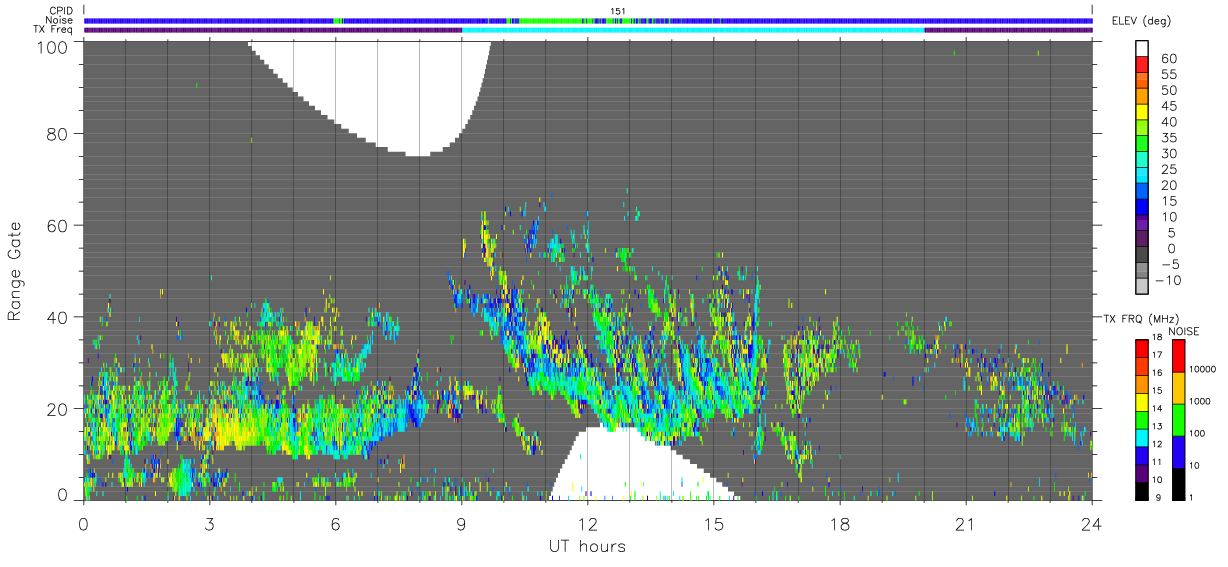Click ELEV colorbar label '35'
Viewport: 1228px width, 567px height.
(1169, 138)
